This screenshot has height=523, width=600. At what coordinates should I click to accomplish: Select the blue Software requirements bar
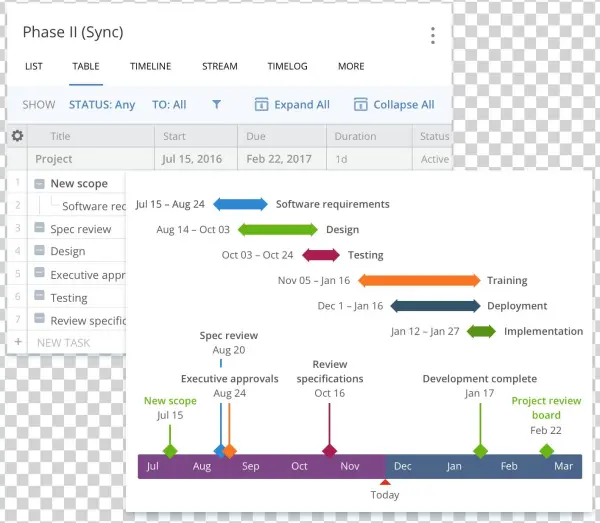(x=240, y=204)
